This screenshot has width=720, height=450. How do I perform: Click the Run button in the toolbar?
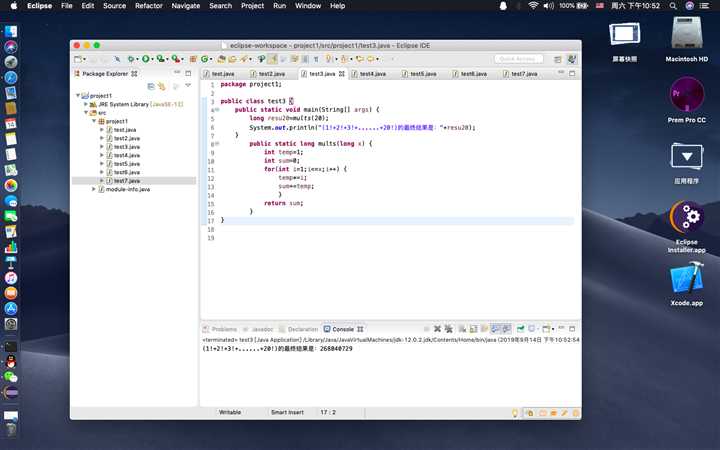[145, 59]
